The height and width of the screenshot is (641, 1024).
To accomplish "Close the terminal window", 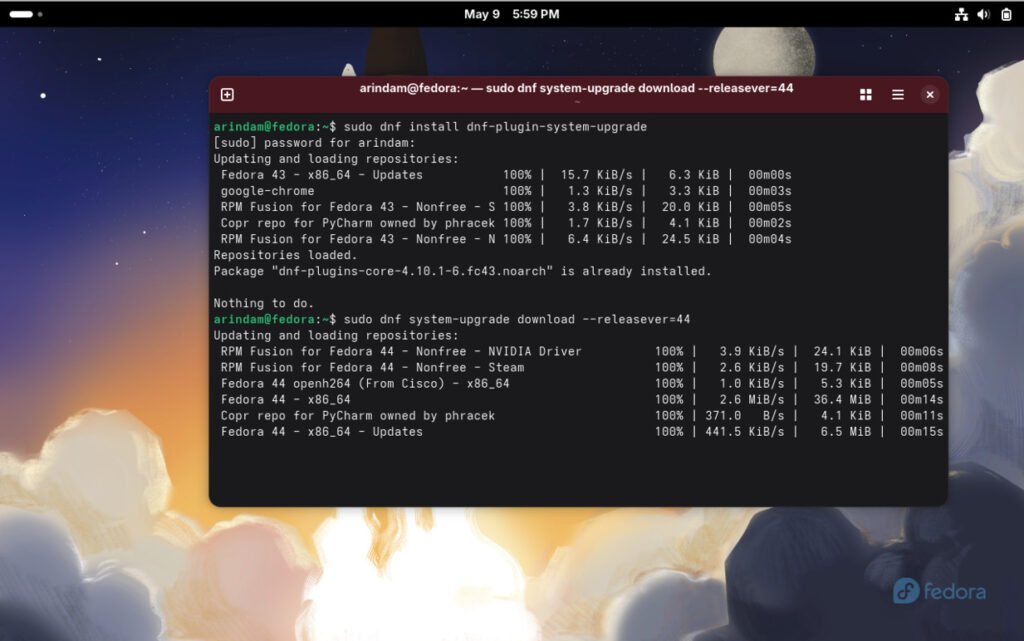I will pyautogui.click(x=930, y=95).
